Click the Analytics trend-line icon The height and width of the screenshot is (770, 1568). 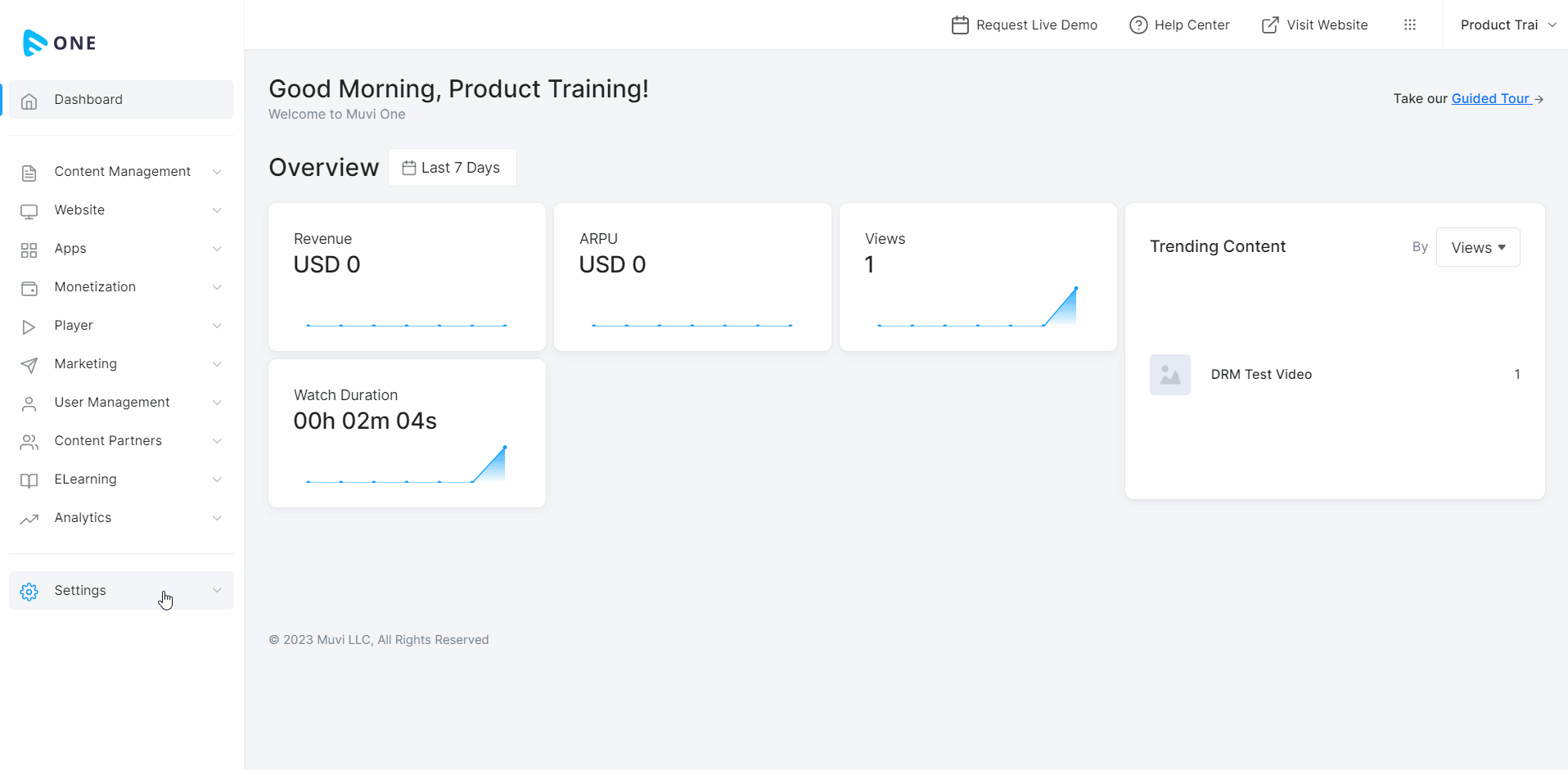(x=29, y=519)
